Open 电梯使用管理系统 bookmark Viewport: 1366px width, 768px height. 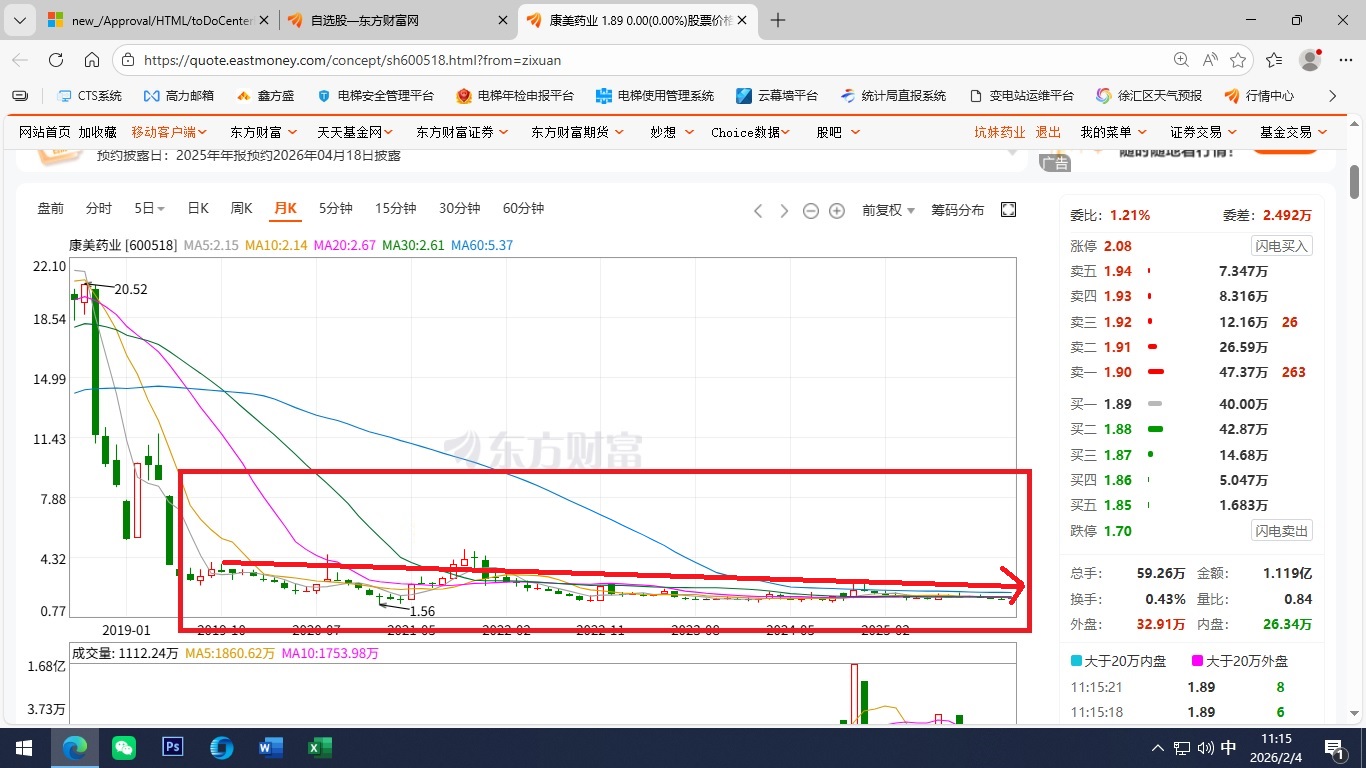coord(655,96)
